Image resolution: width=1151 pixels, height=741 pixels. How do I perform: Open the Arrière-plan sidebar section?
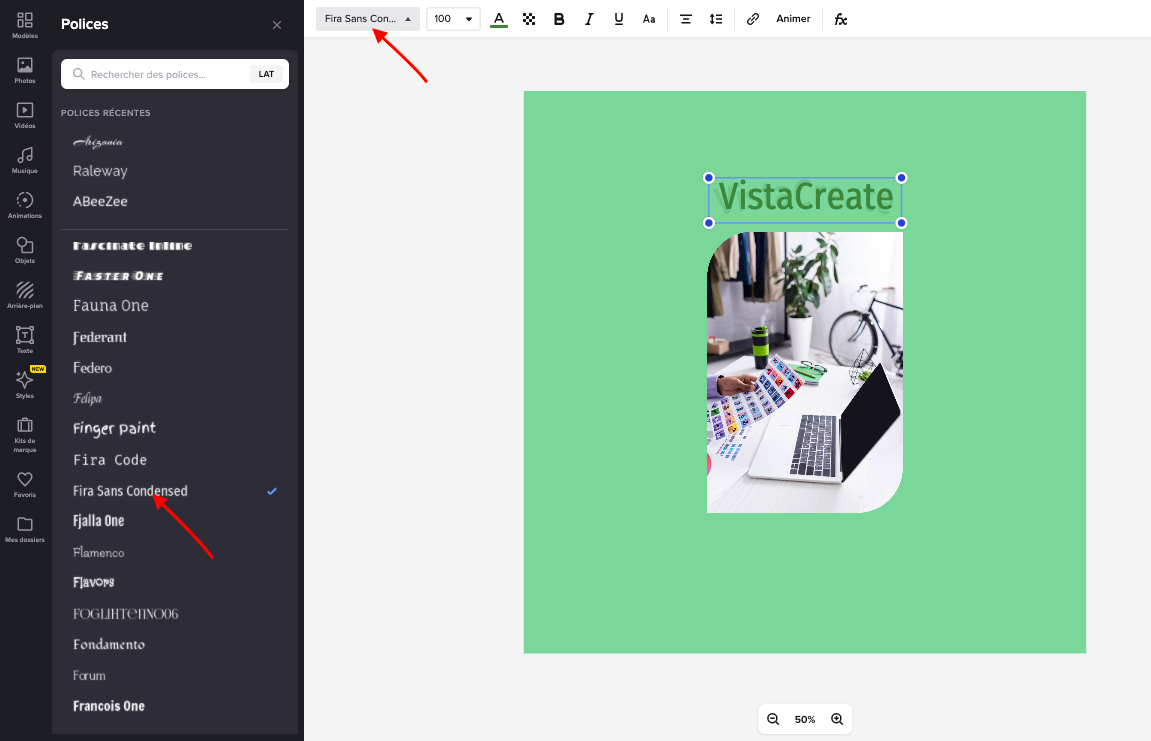[25, 295]
